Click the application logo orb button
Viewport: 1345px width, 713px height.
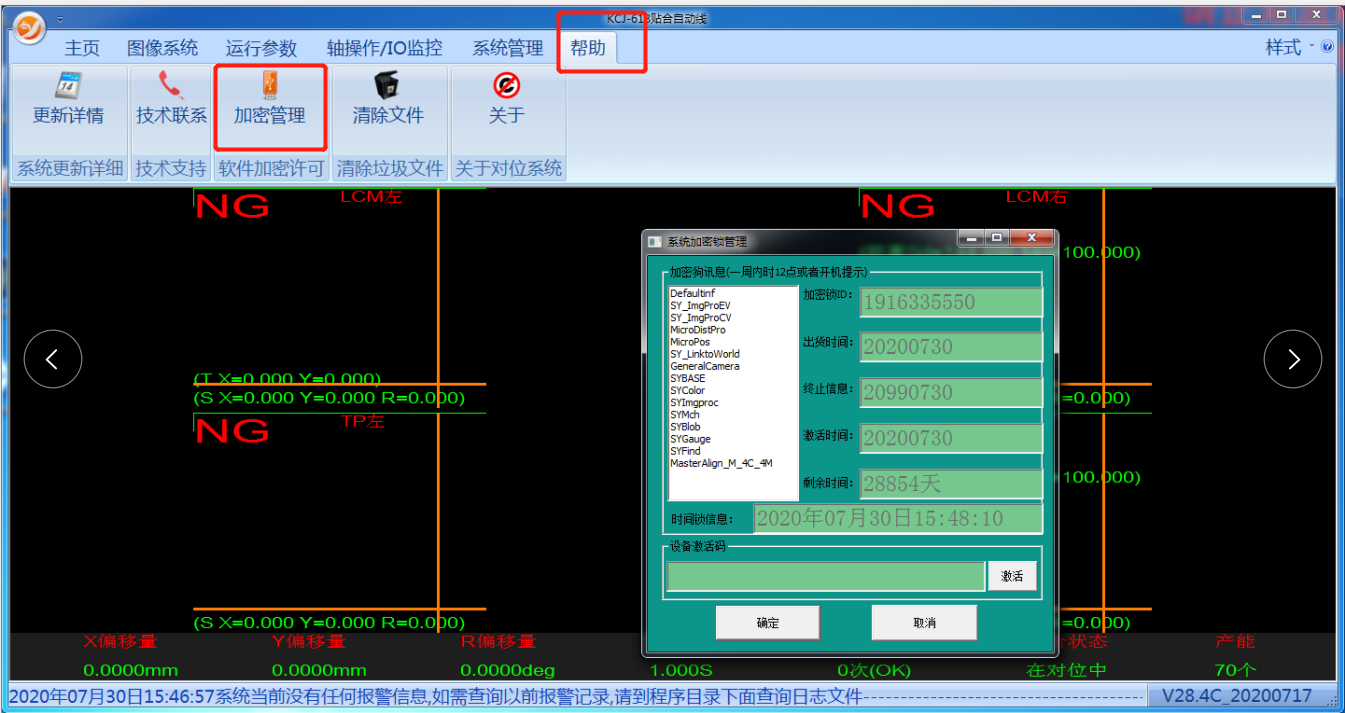30,28
